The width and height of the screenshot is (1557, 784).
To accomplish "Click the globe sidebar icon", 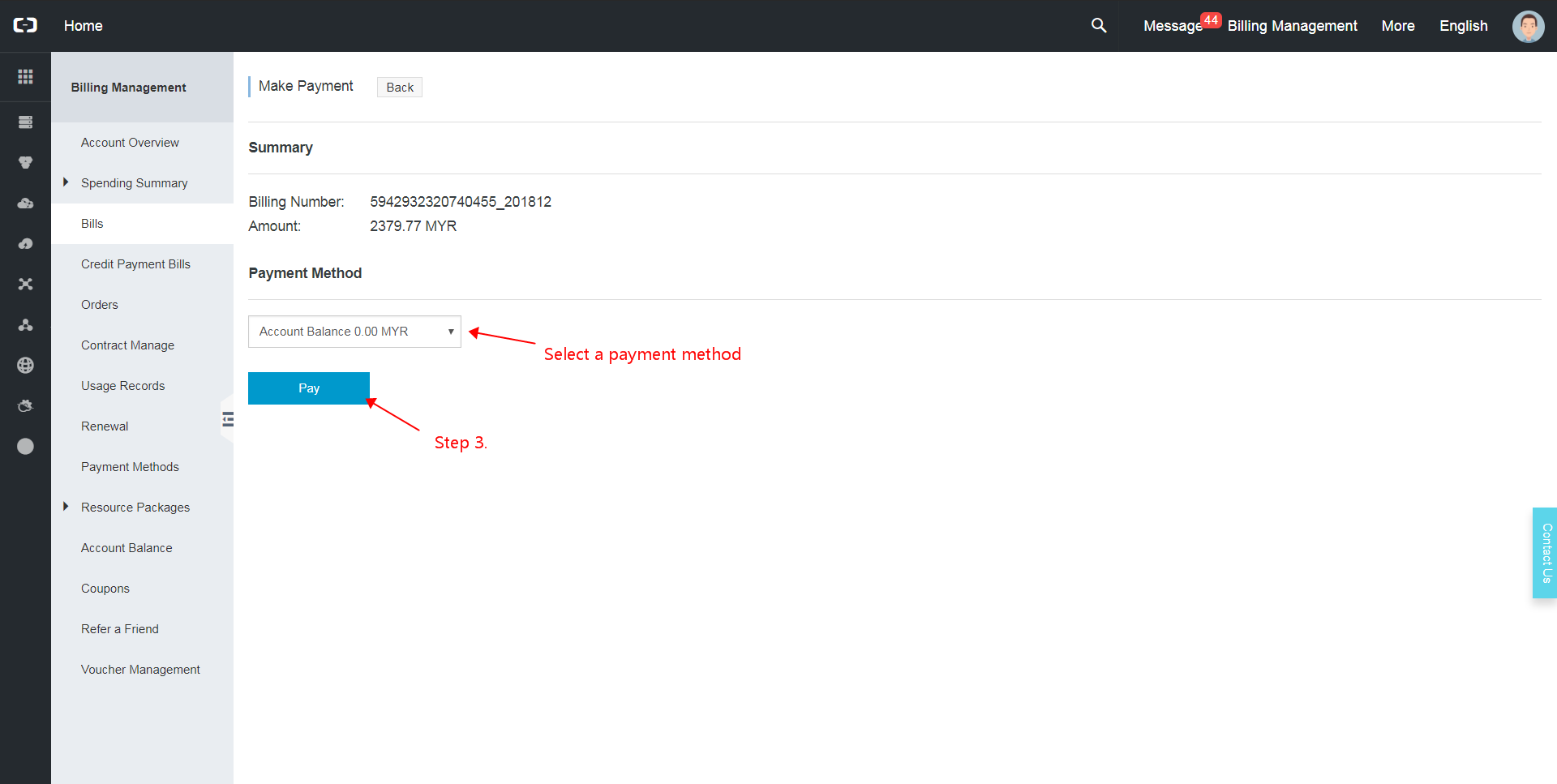I will pos(25,366).
